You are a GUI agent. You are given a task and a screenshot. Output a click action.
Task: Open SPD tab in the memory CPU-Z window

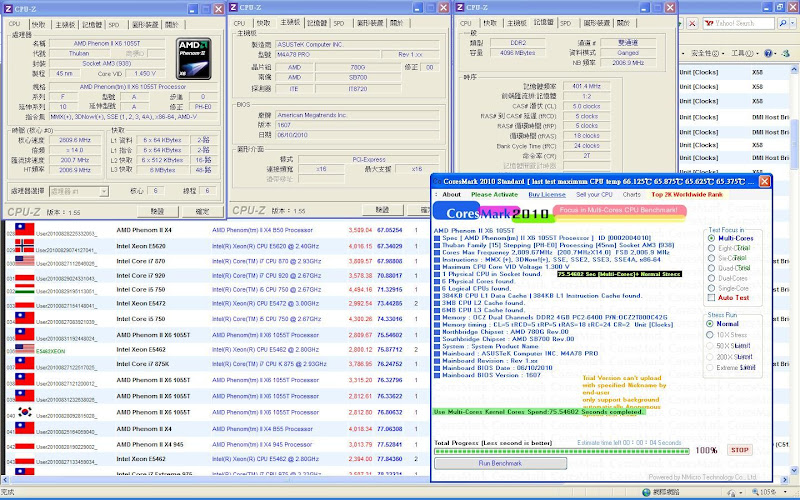click(566, 23)
